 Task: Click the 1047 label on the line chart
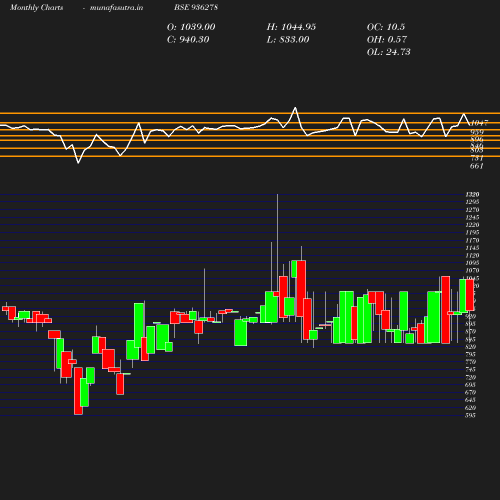click(x=479, y=123)
